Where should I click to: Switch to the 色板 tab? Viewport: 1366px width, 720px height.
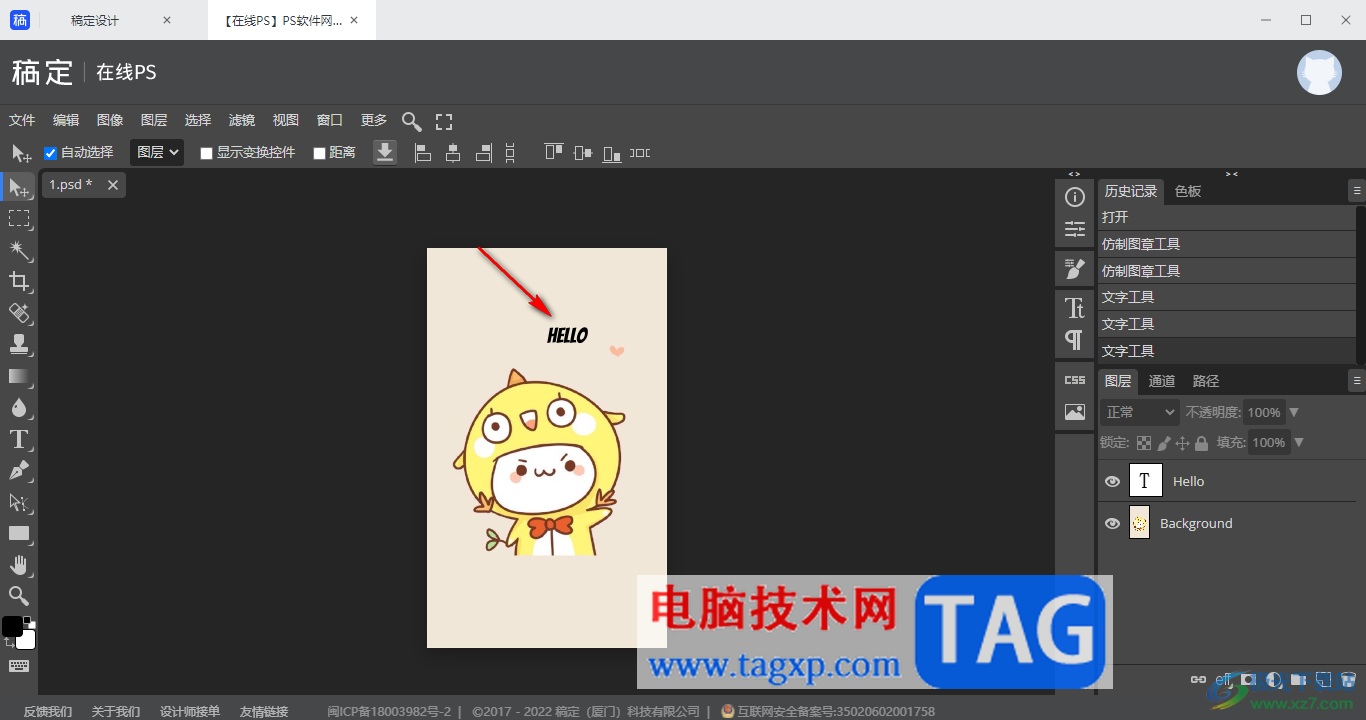point(1188,191)
